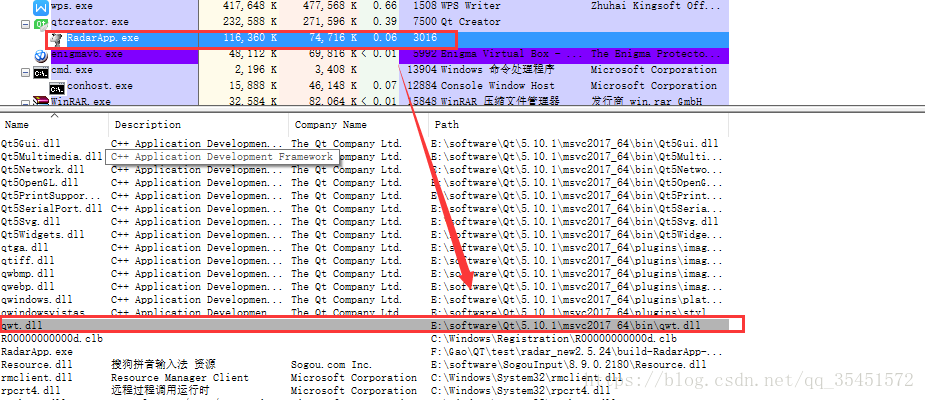Sort DLL list by Company Name column

click(x=330, y=124)
